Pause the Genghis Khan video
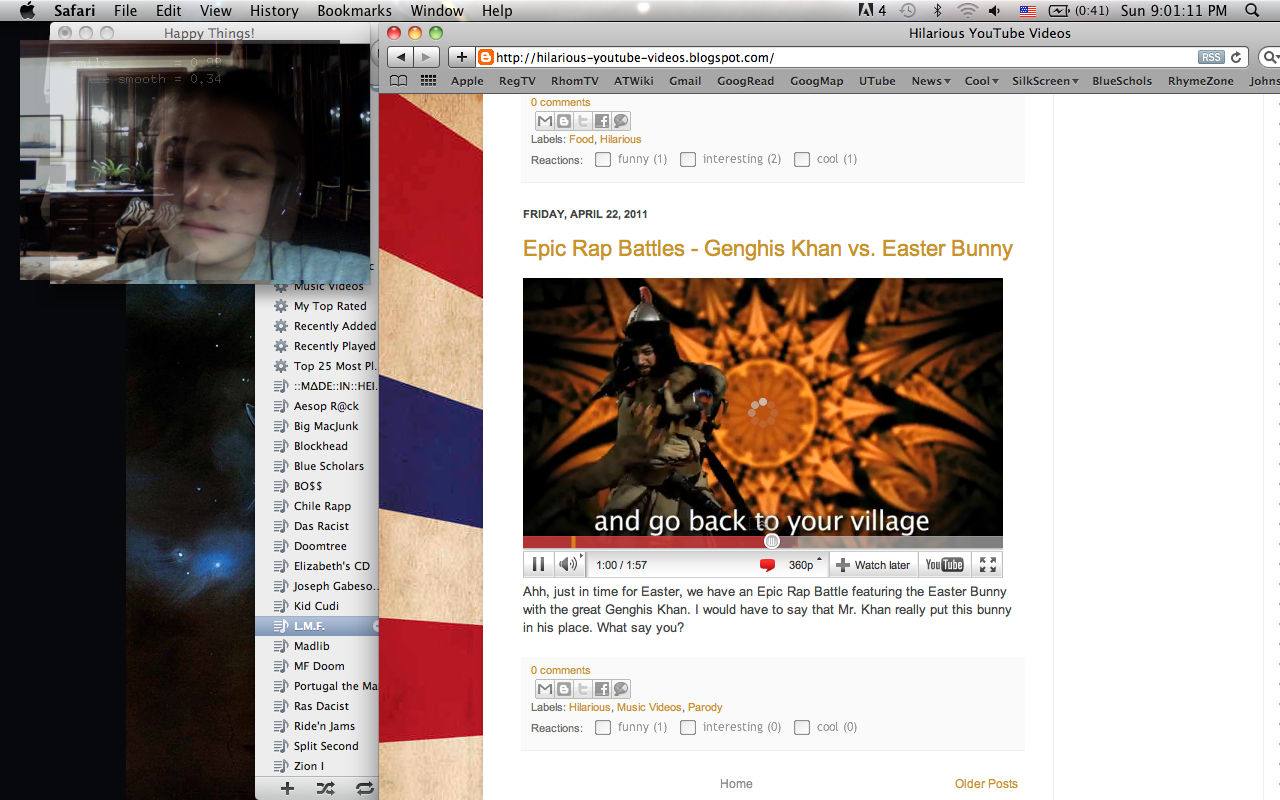Screen dimensions: 1280x800 coord(537,565)
